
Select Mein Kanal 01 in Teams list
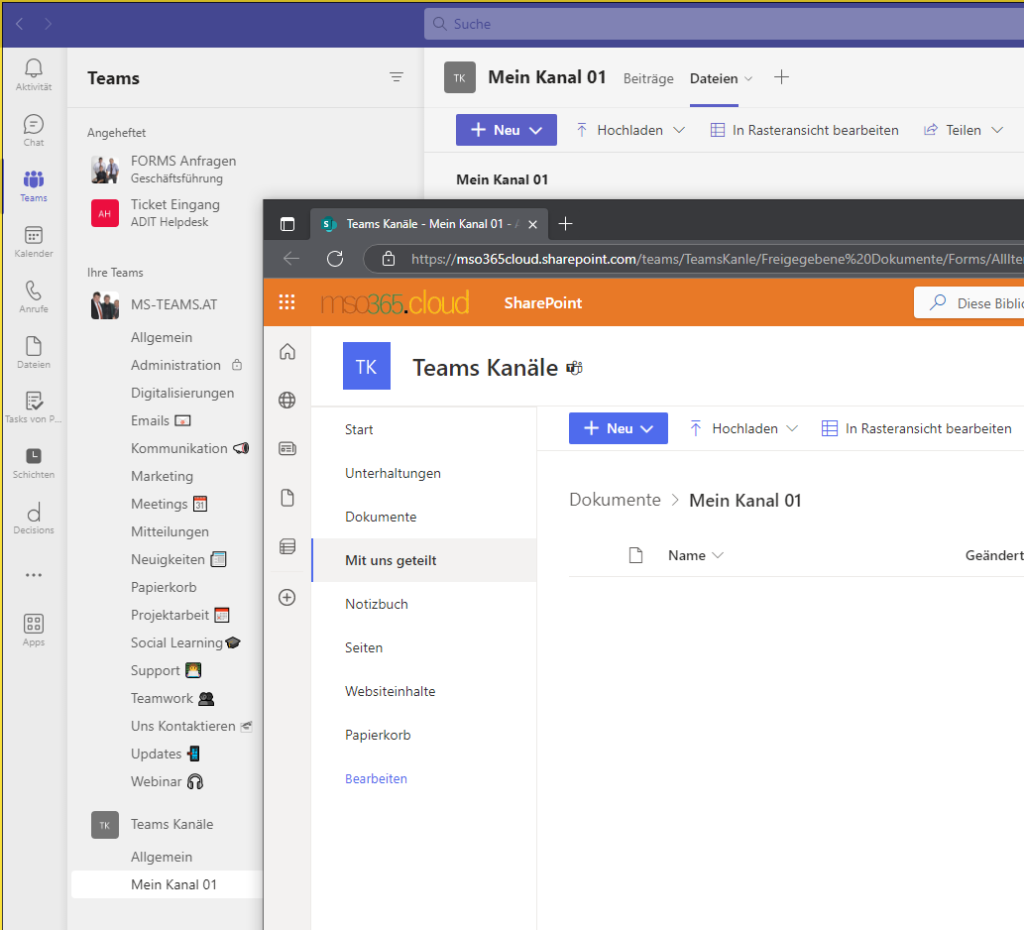coord(167,884)
